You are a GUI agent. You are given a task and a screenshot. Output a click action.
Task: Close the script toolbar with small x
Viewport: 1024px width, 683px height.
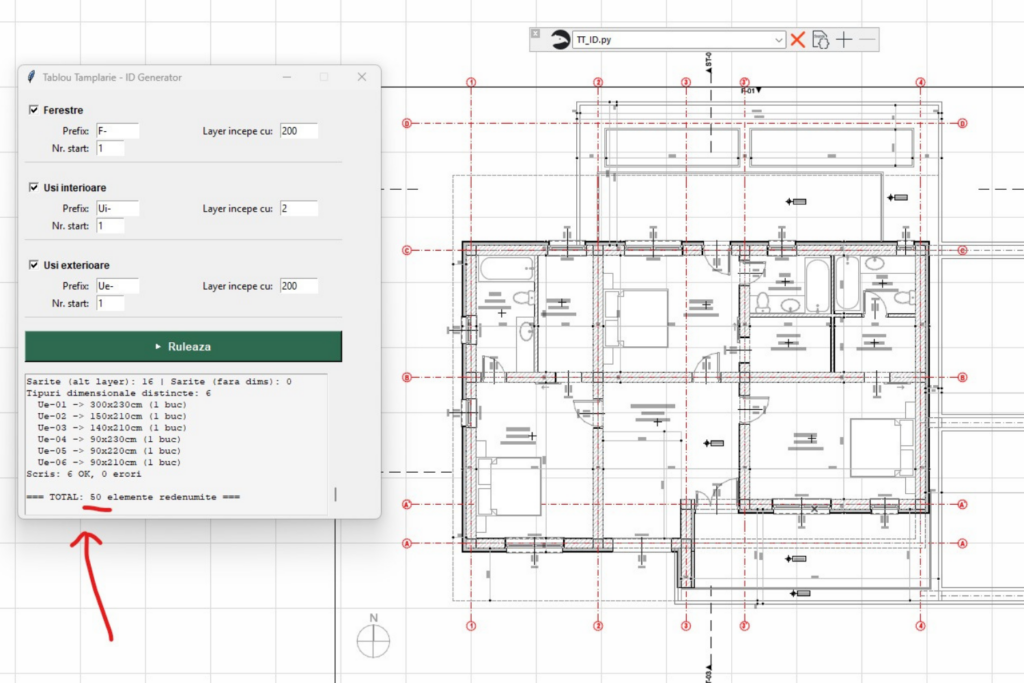click(535, 33)
